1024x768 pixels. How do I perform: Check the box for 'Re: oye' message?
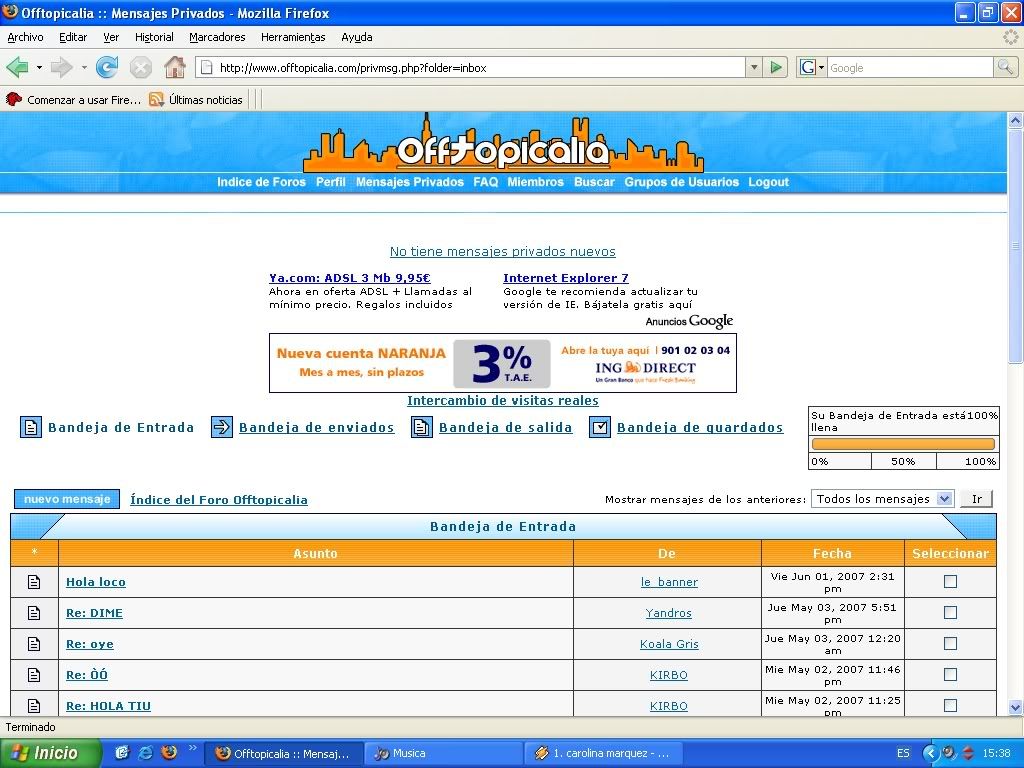[950, 644]
